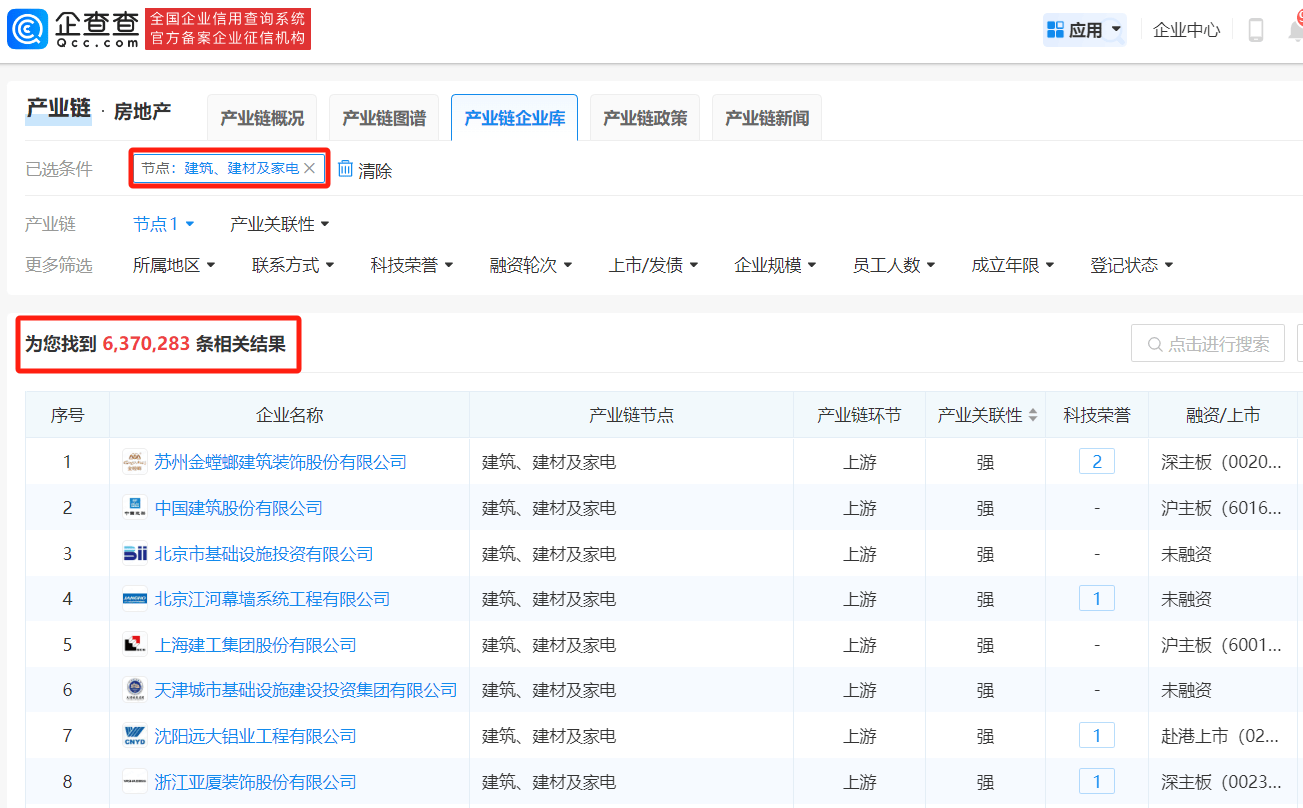Open the 产业链政策 tab
Image resolution: width=1303 pixels, height=808 pixels.
pos(645,118)
